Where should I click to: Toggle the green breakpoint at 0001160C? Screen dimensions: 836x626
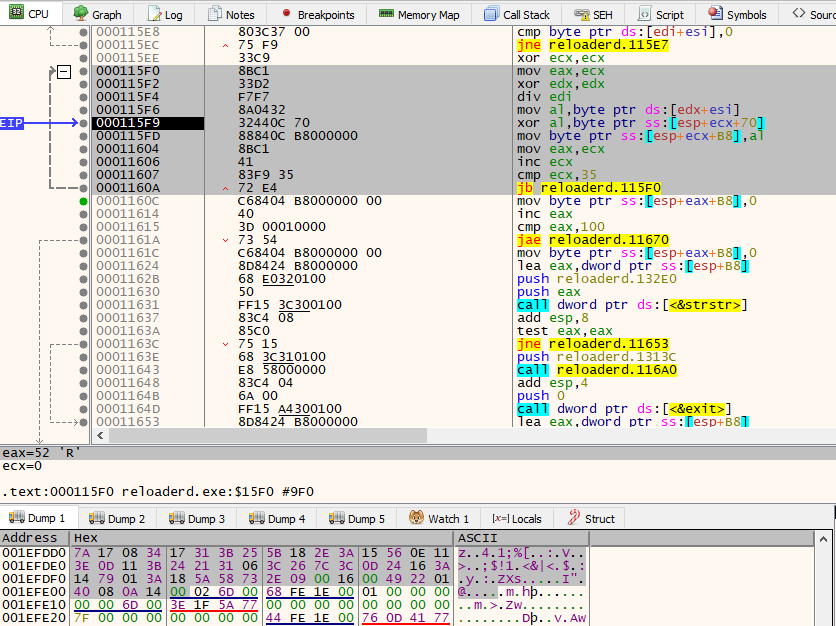pyautogui.click(x=83, y=201)
